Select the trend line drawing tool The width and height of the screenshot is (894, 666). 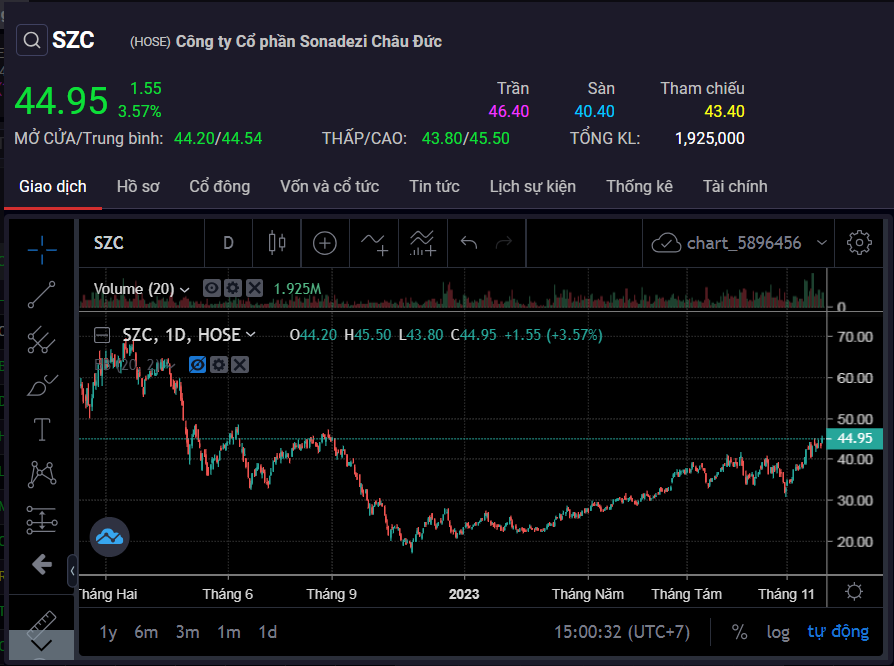[41, 294]
